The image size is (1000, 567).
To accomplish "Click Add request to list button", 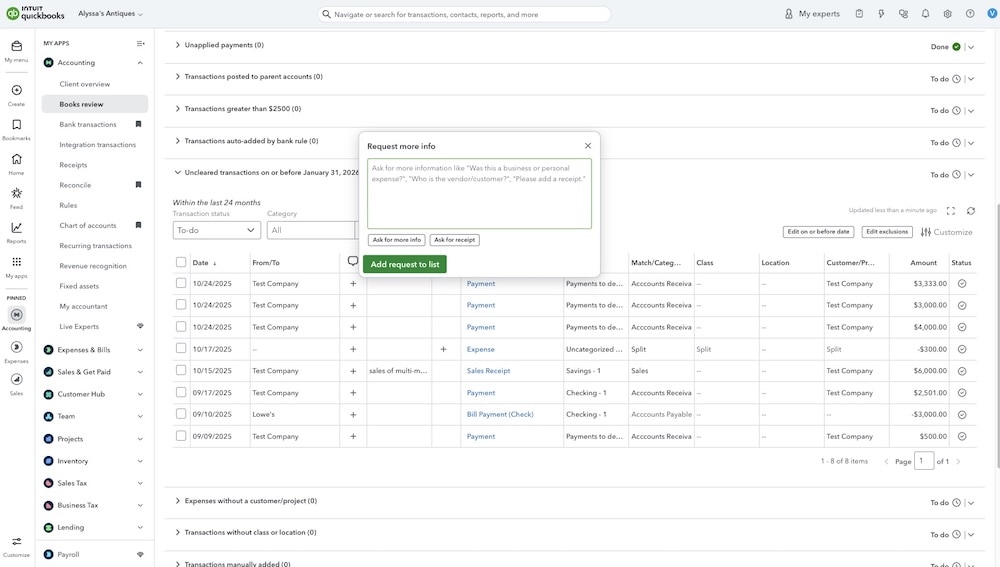I will pos(405,264).
